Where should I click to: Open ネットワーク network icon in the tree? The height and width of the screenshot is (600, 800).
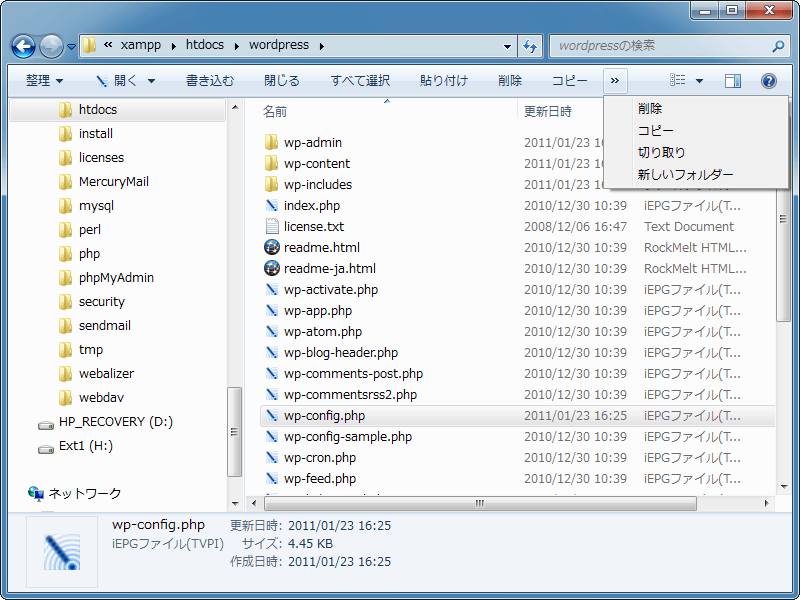coord(36,493)
